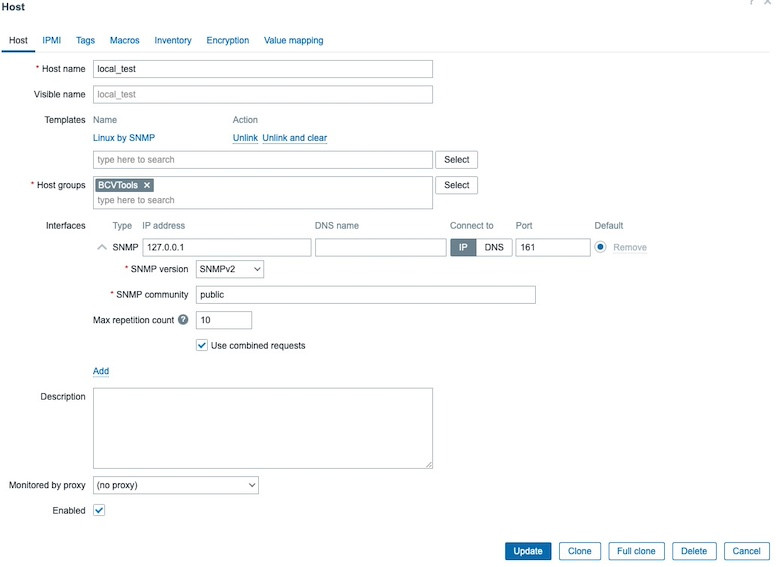Click Select button beside Host groups

point(456,185)
